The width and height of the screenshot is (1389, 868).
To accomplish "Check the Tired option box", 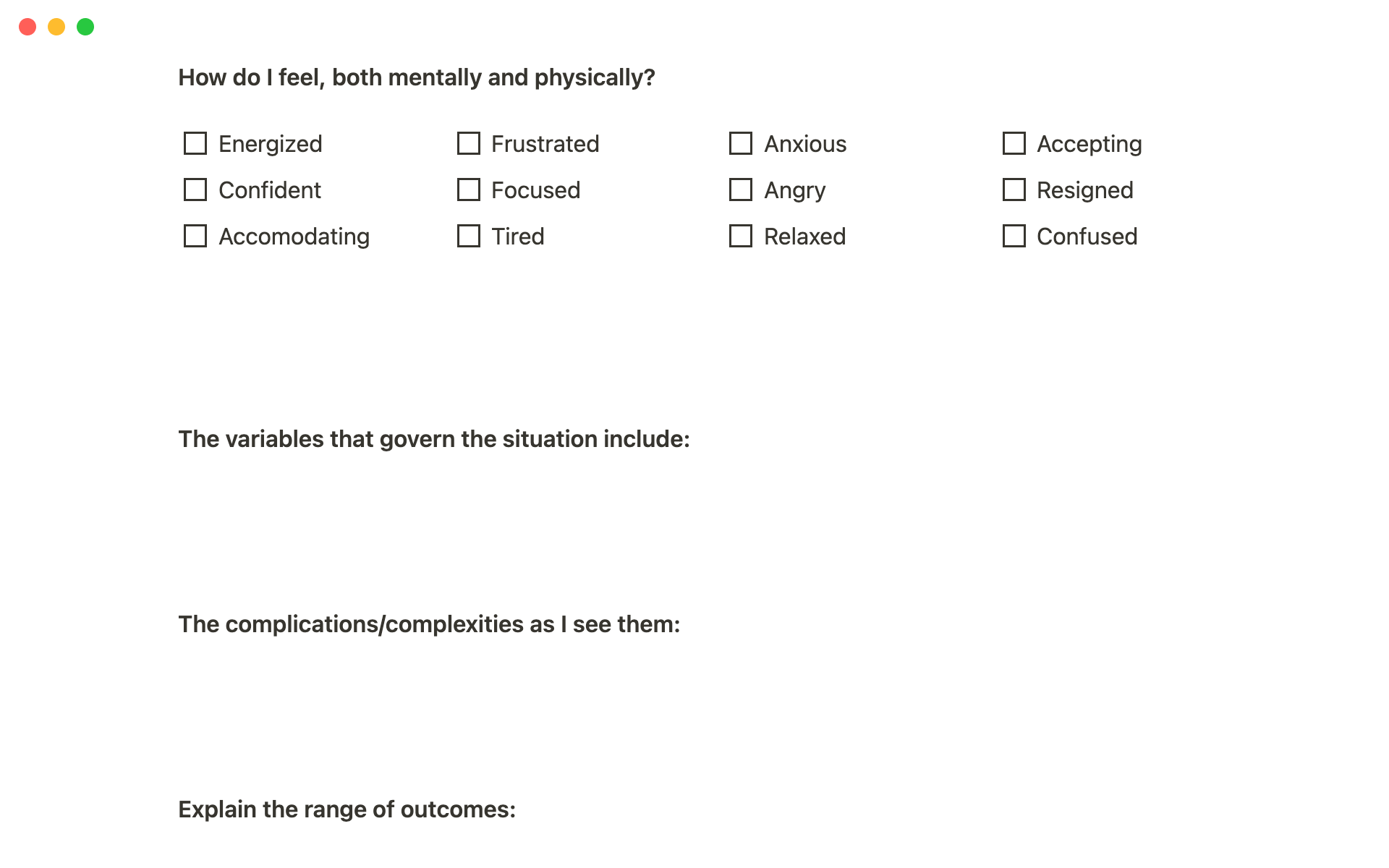I will coord(469,236).
